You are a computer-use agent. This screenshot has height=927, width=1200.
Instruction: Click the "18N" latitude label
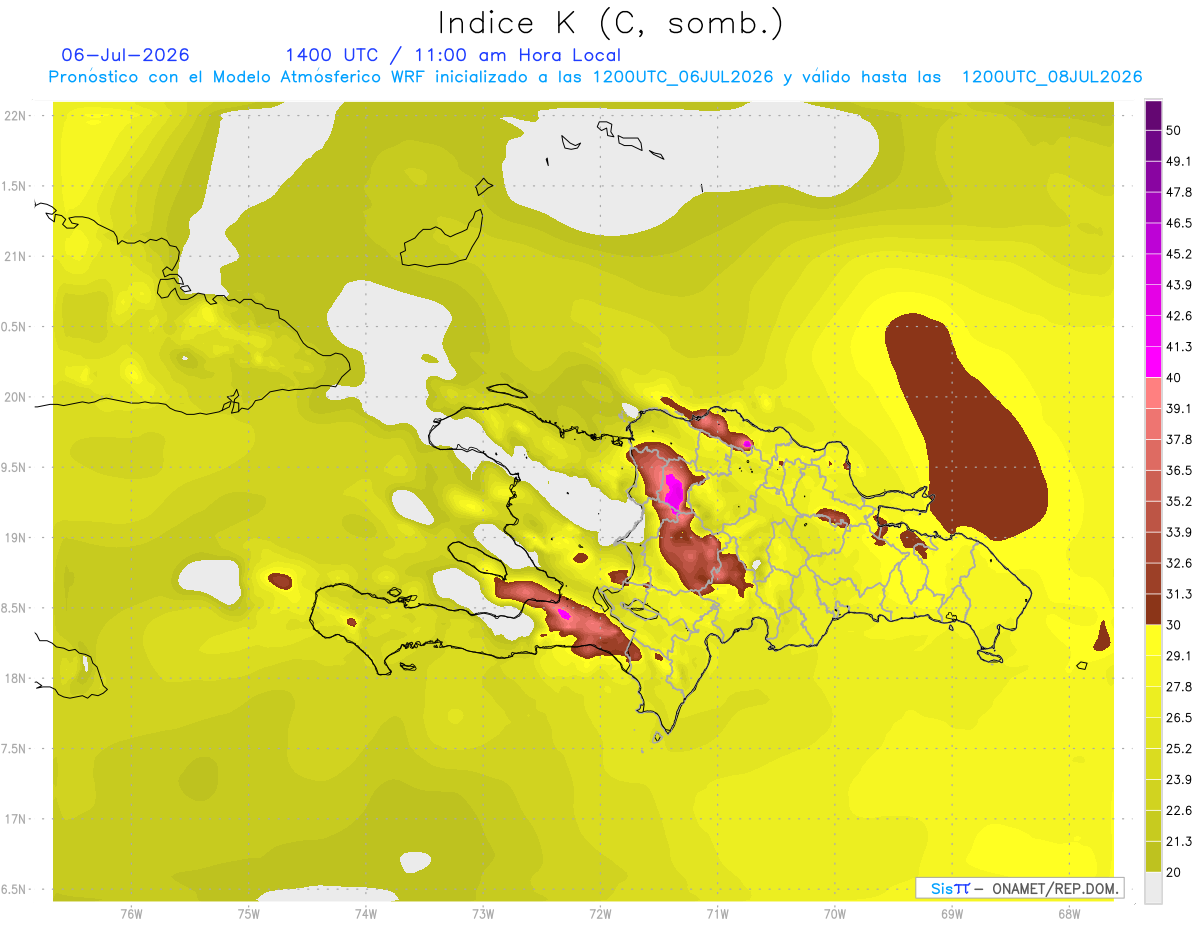14,678
